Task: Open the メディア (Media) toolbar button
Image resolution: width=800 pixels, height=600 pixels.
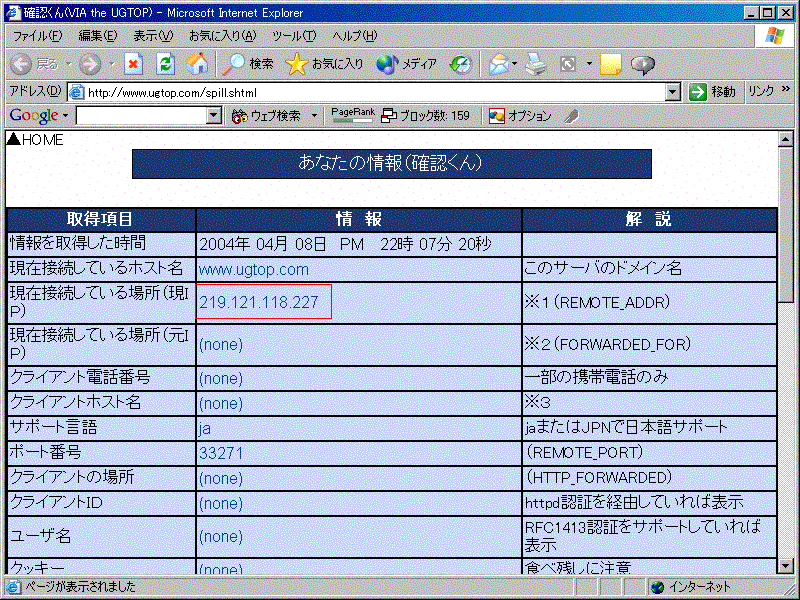Action: tap(407, 64)
